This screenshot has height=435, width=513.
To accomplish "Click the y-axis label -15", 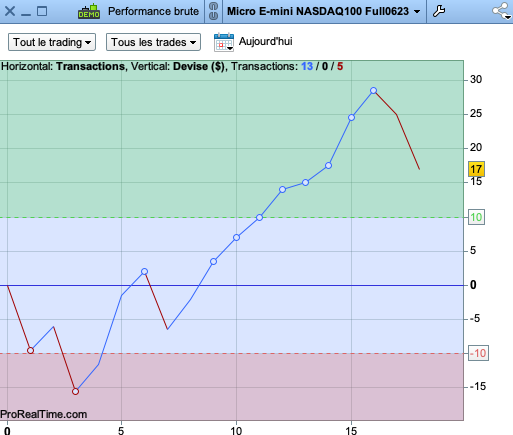I will [x=478, y=386].
